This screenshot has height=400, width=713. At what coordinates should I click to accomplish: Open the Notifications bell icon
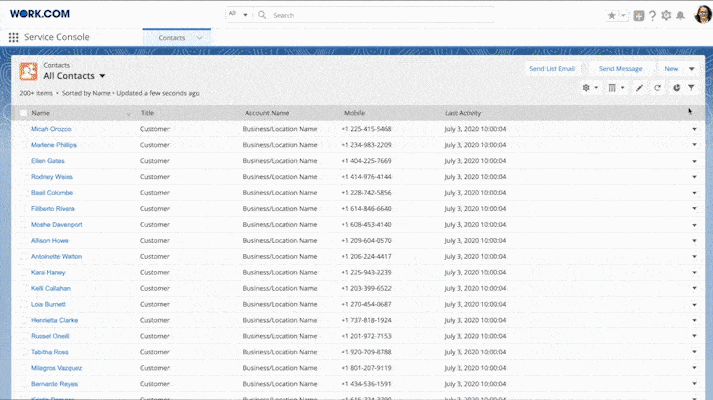[680, 15]
